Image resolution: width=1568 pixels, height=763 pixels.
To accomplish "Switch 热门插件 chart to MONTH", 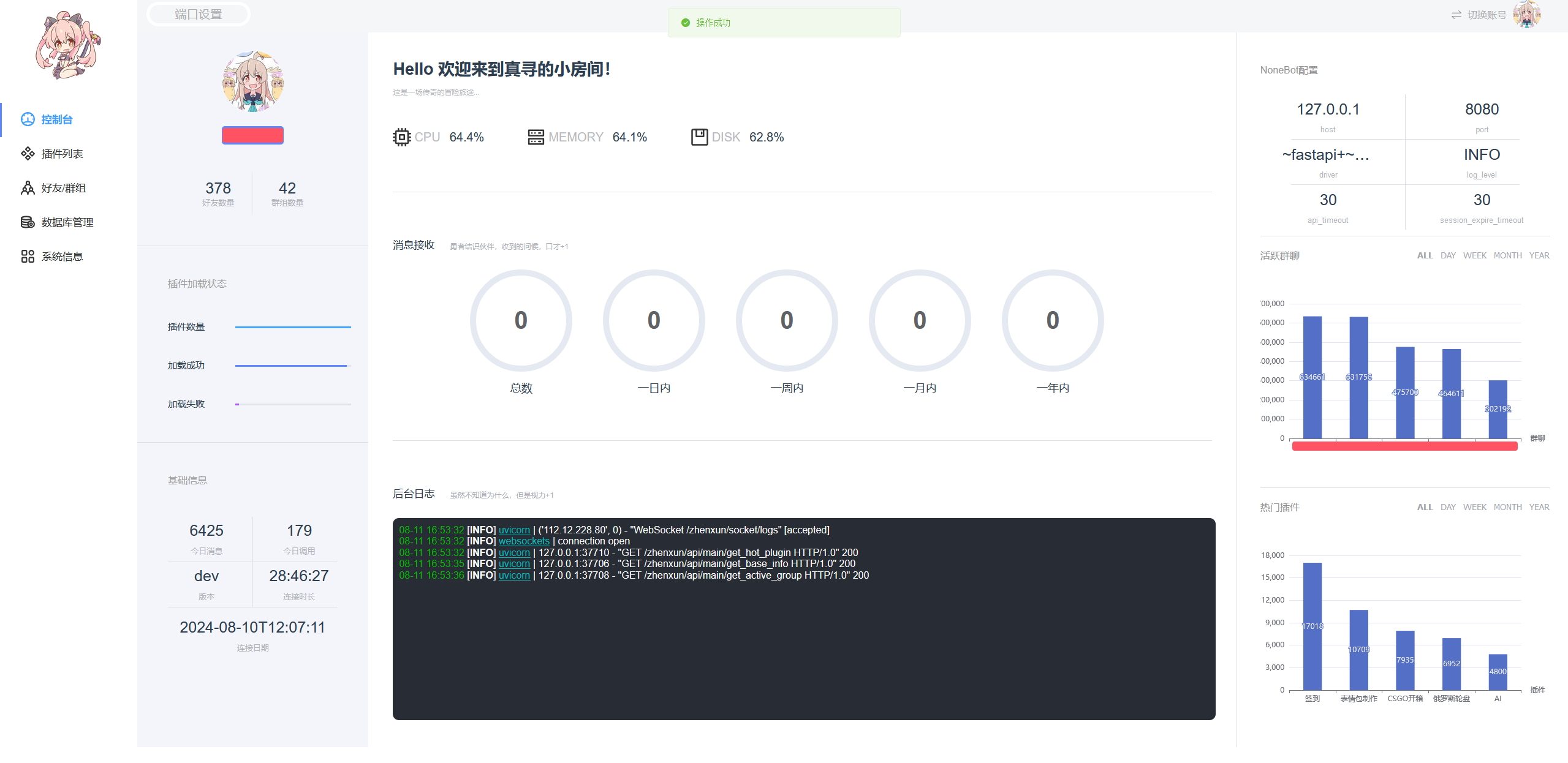I will [1507, 507].
